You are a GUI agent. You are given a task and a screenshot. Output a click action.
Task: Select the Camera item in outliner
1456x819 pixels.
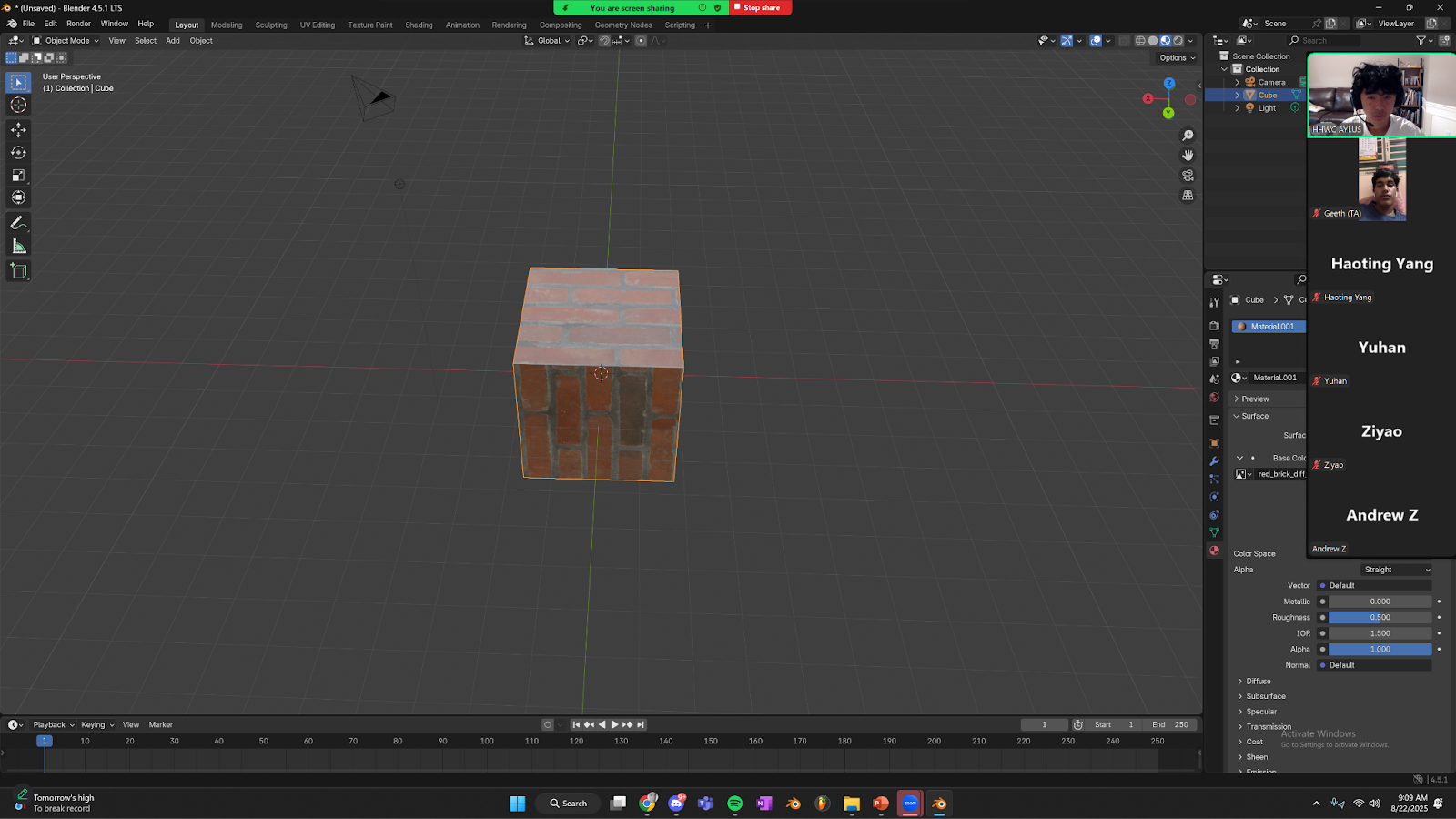[x=1271, y=83]
